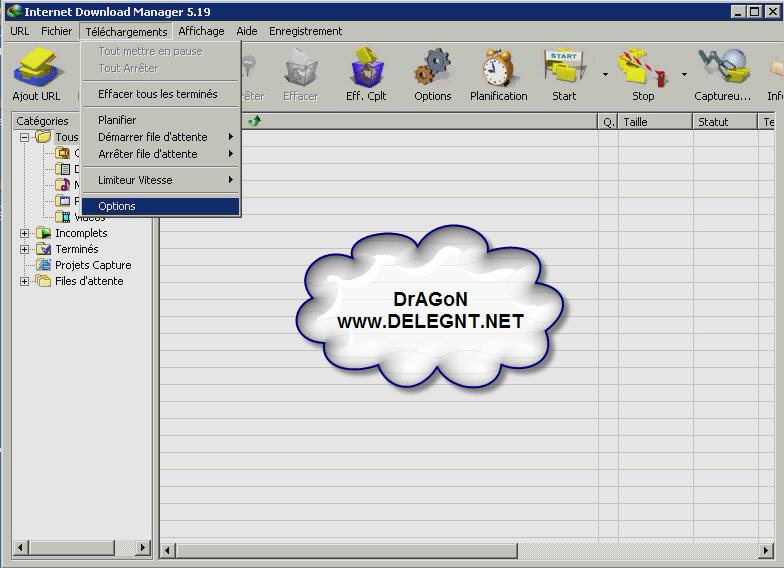Screen dimensions: 784x568
Task: Click the Ajout URL toolbar icon
Action: point(38,68)
